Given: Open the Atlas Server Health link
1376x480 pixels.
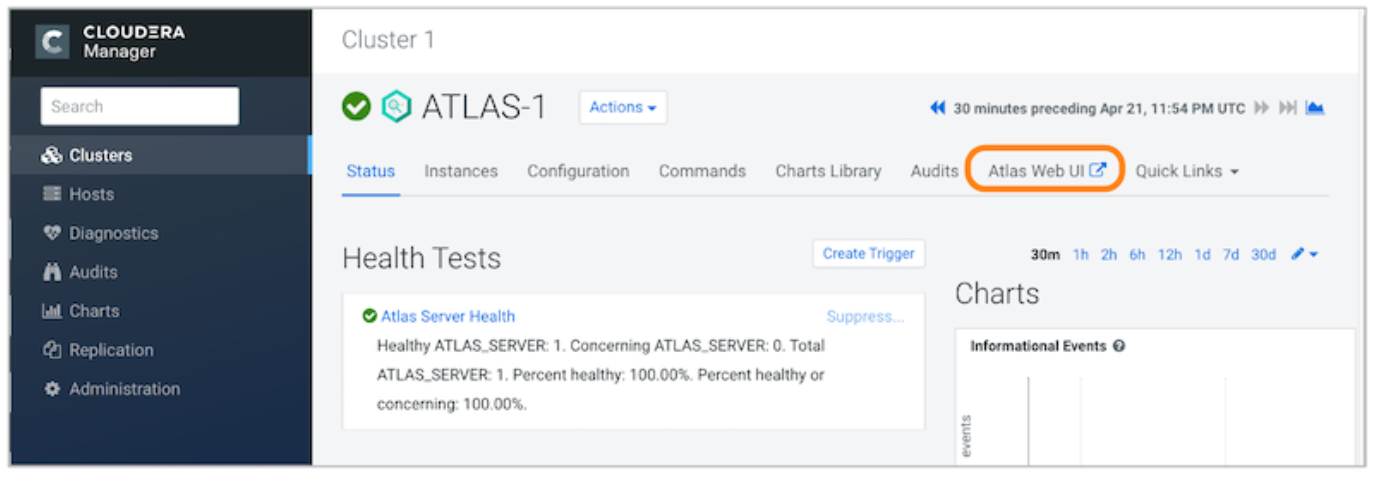Looking at the screenshot, I should (447, 316).
